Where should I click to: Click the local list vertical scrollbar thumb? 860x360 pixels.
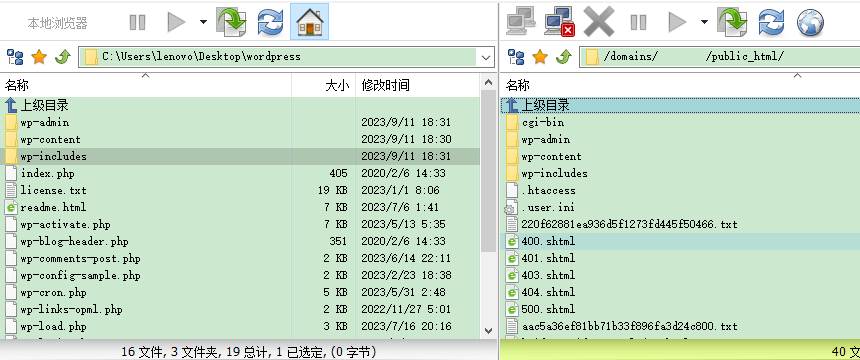488,171
